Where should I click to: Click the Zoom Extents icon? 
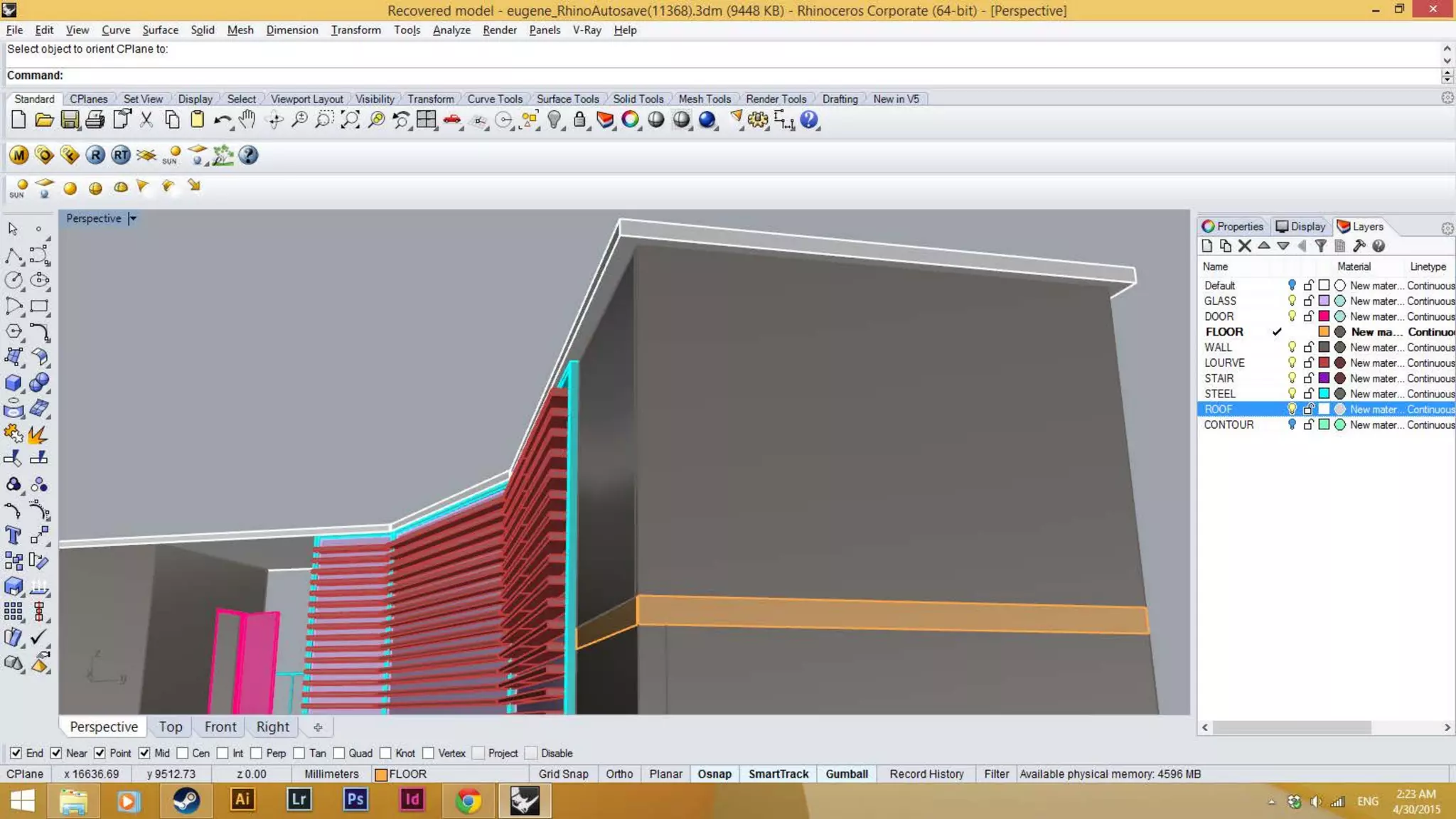tap(350, 120)
